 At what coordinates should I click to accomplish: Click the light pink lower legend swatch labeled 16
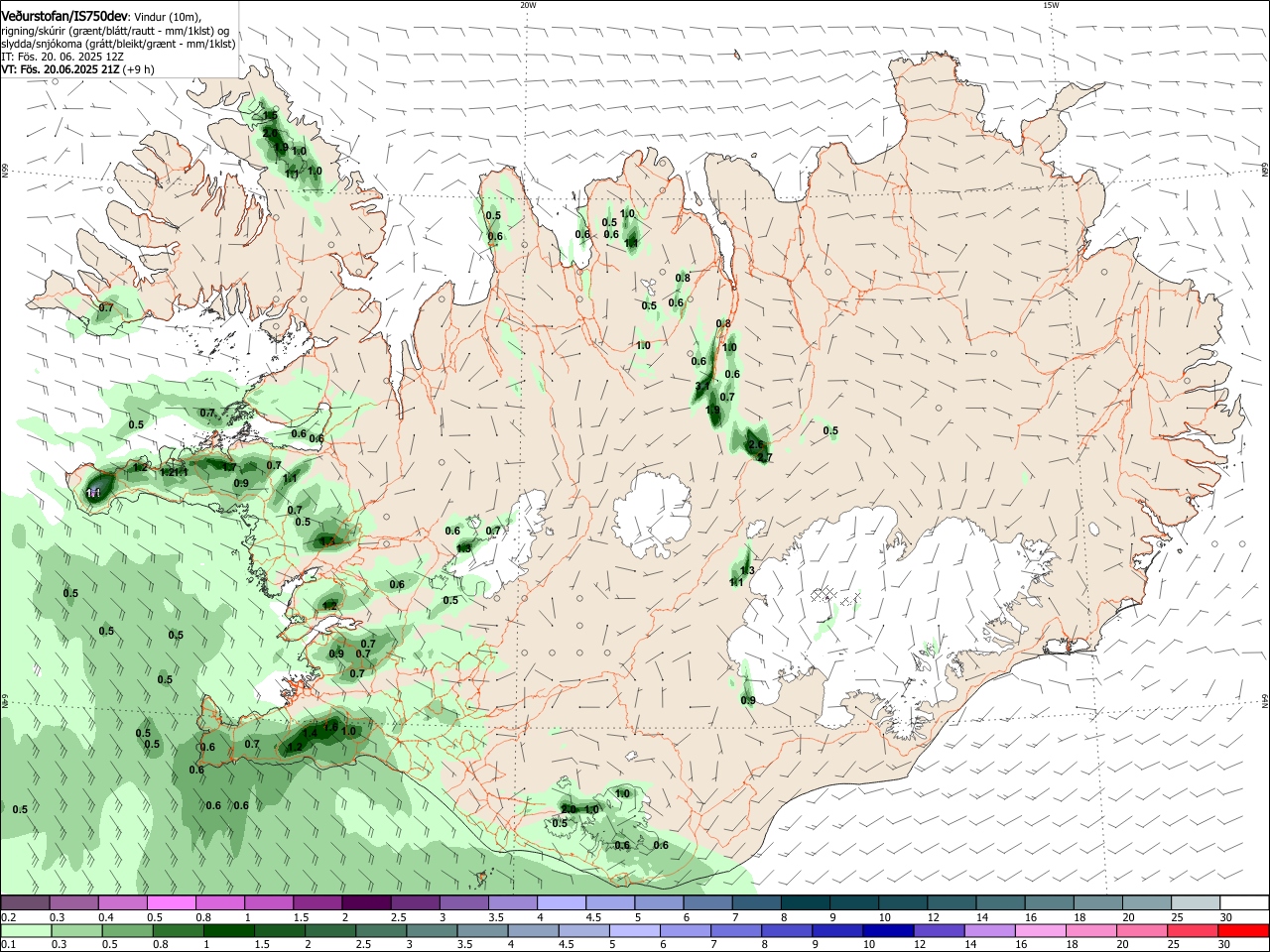[1040, 930]
